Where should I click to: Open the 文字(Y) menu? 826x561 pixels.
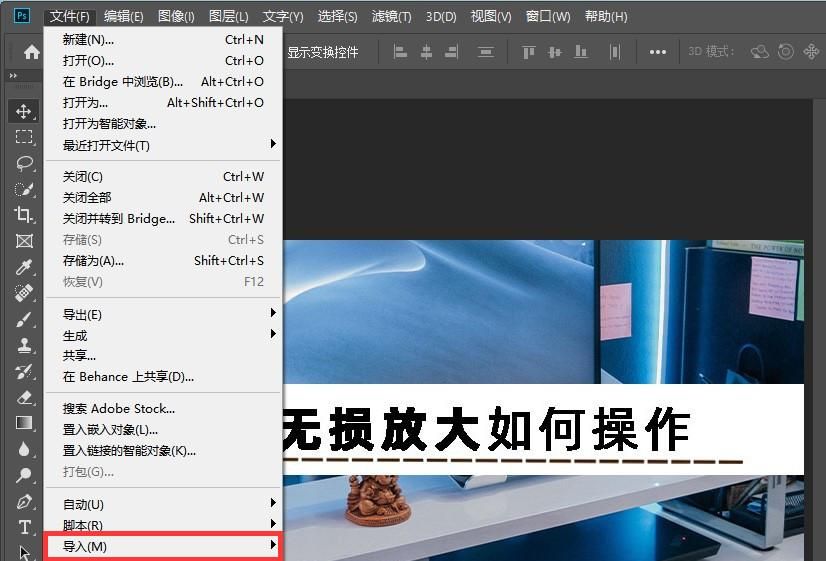283,16
